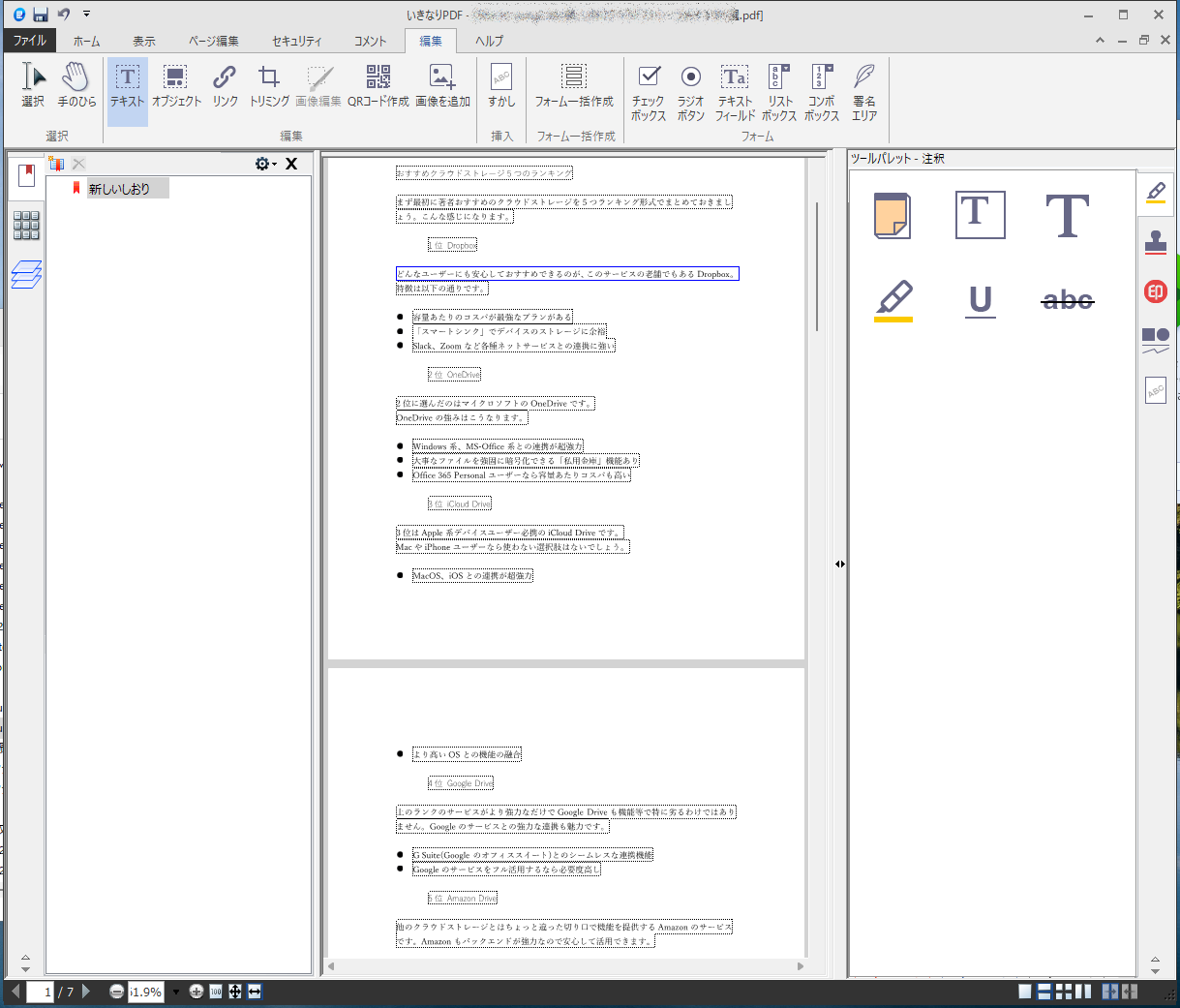The image size is (1180, 1008).
Task: Click 画像を追加 to add an image
Action: (442, 85)
